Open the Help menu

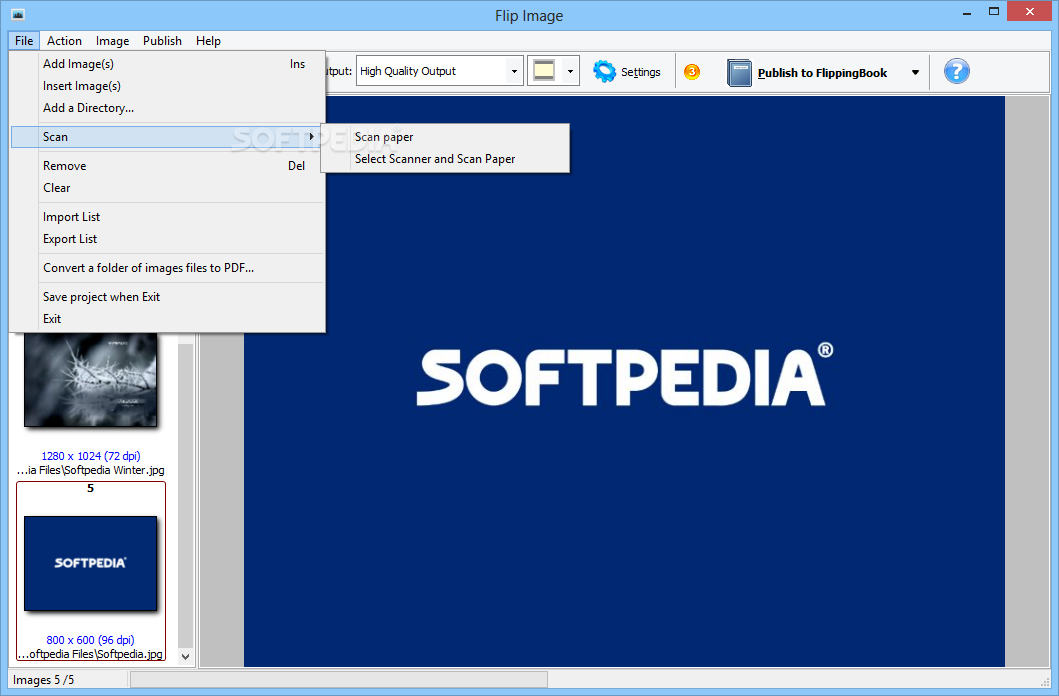[x=208, y=41]
